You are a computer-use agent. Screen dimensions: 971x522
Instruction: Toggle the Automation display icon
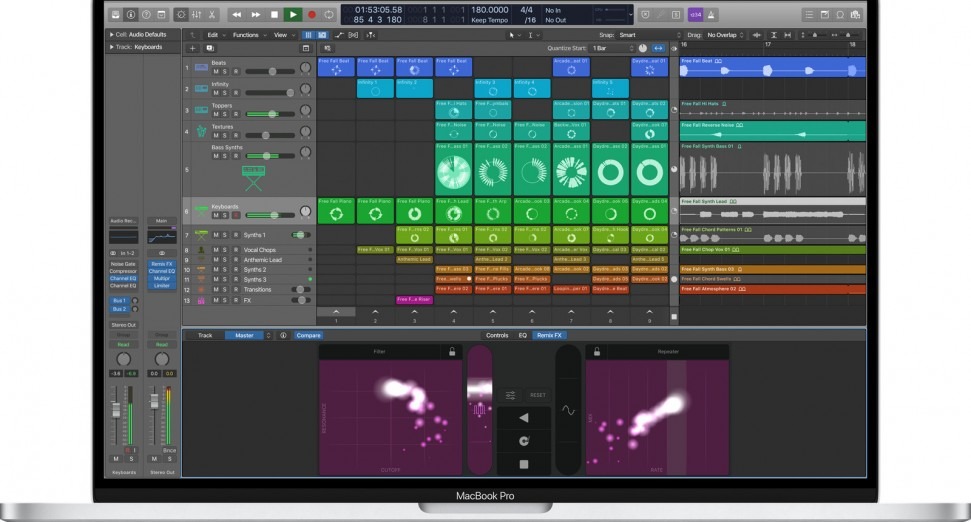click(339, 35)
